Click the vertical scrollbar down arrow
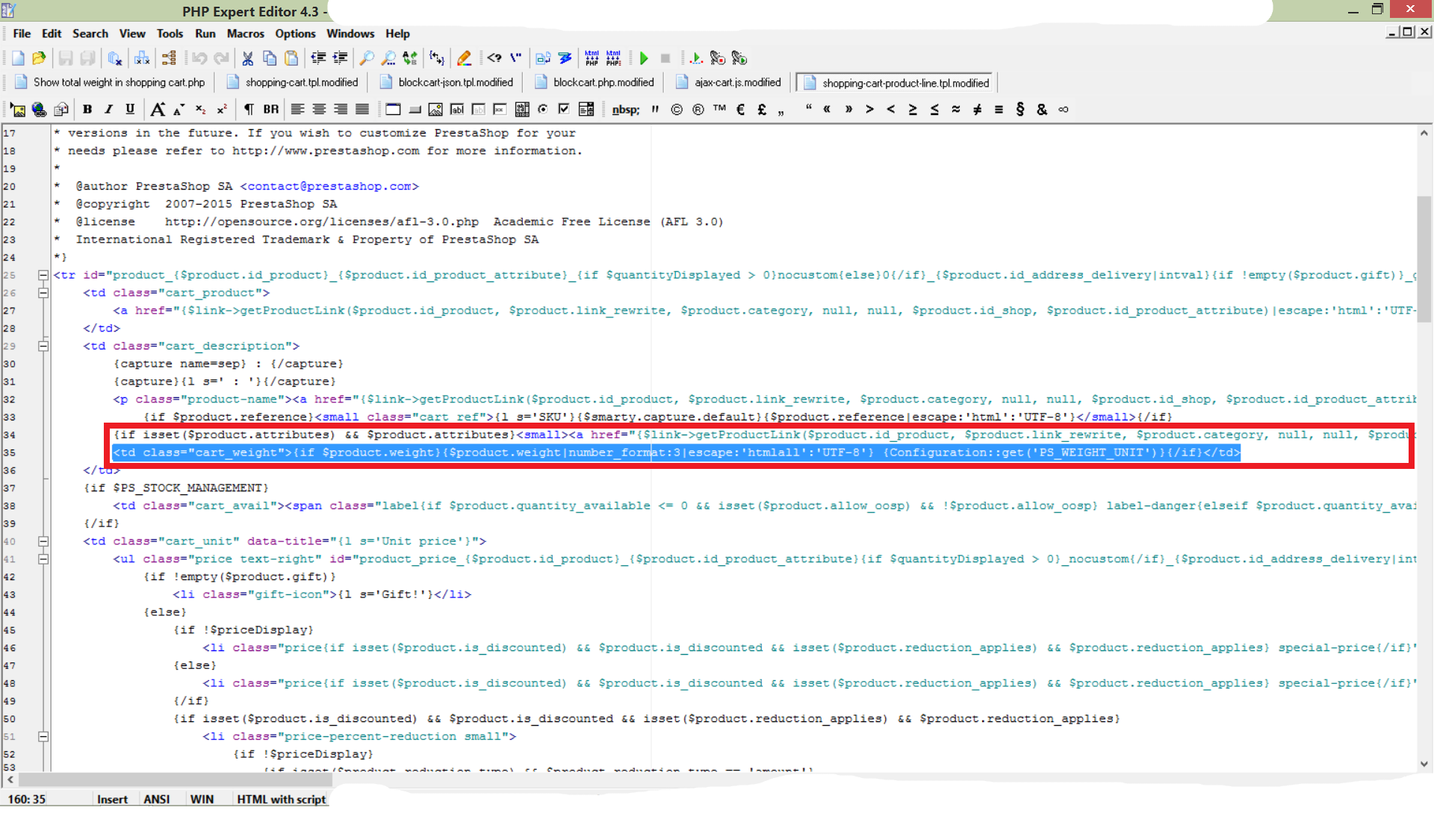 tap(1424, 764)
